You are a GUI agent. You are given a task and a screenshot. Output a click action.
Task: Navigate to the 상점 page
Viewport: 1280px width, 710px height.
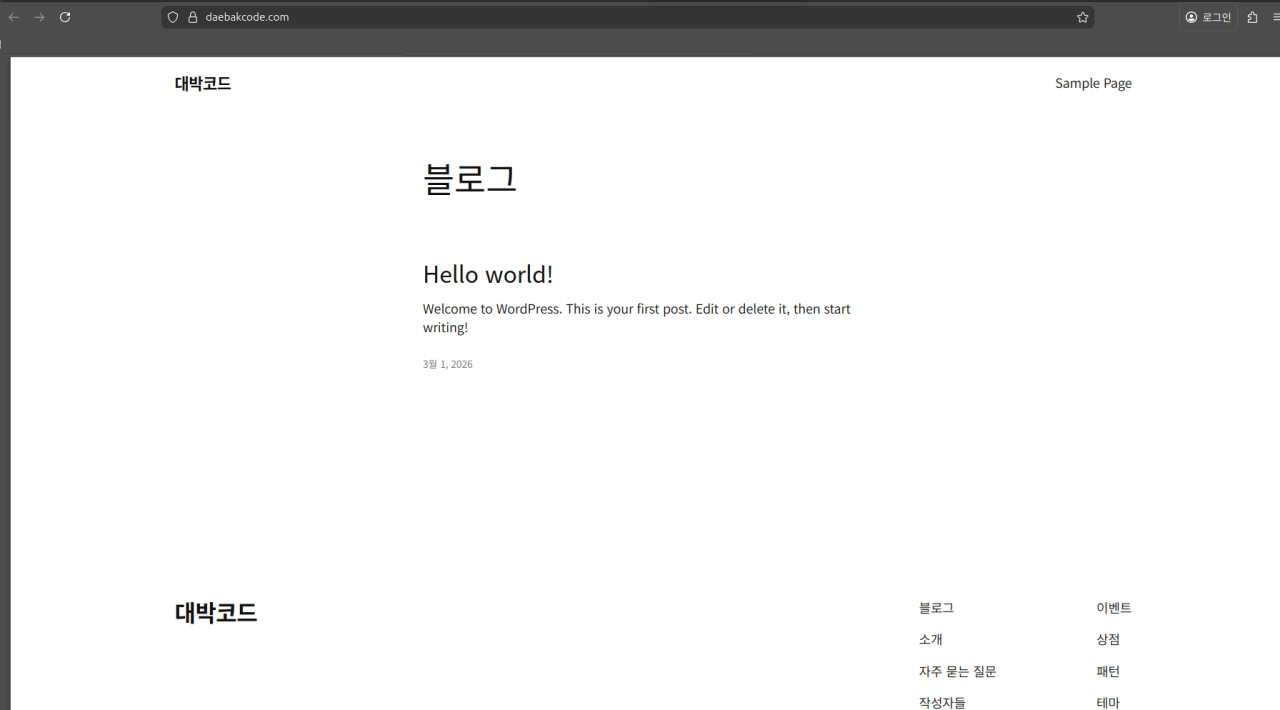[x=1107, y=639]
